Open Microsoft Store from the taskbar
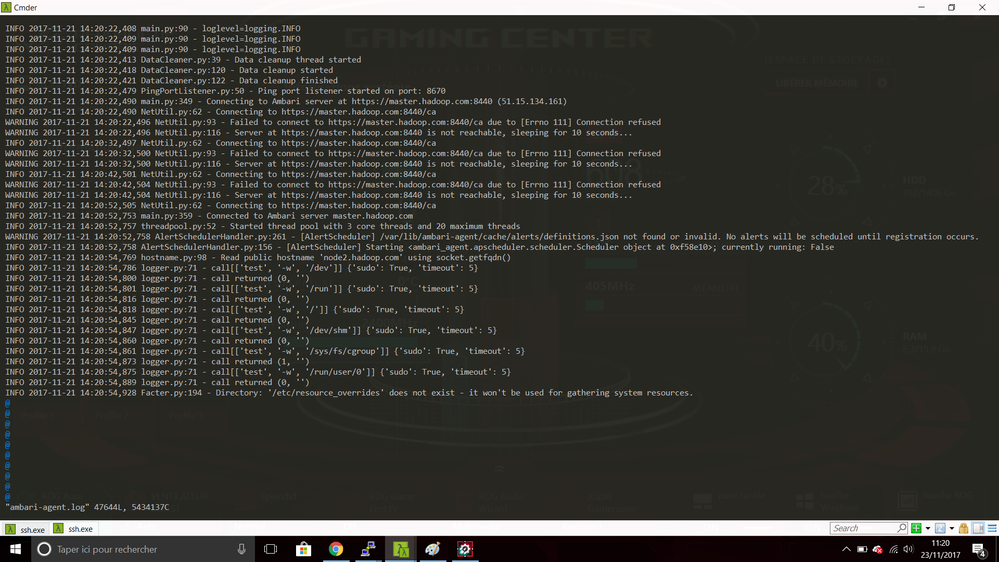This screenshot has width=999, height=562. 303,549
